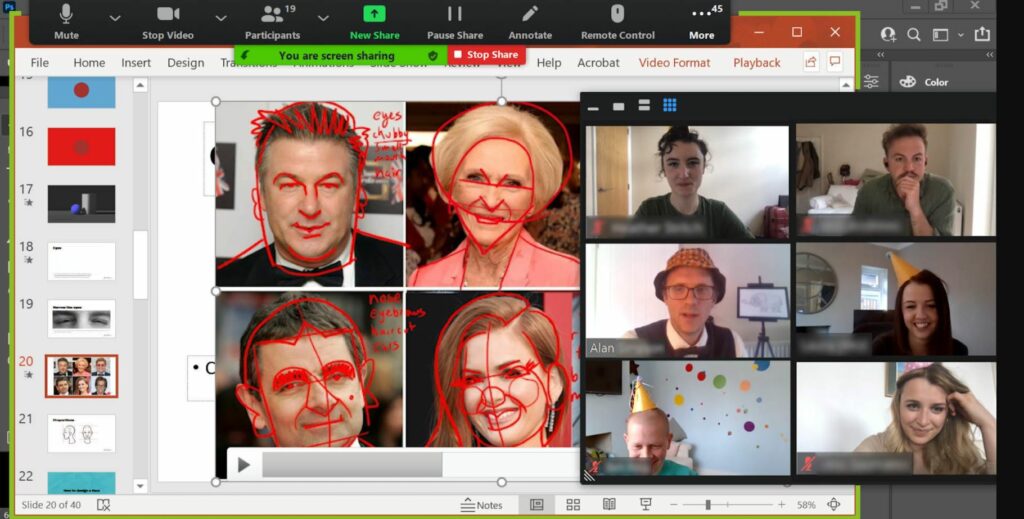This screenshot has width=1024, height=519.
Task: Stop Video in the Zoom toolbar
Action: [168, 21]
